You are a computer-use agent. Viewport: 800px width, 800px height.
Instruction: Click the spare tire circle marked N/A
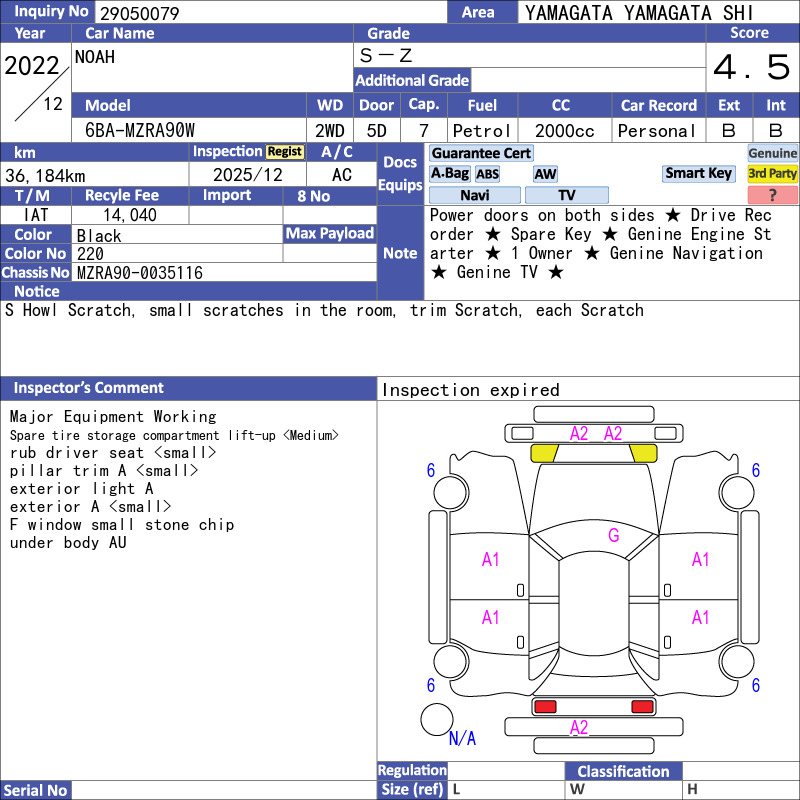point(437,719)
